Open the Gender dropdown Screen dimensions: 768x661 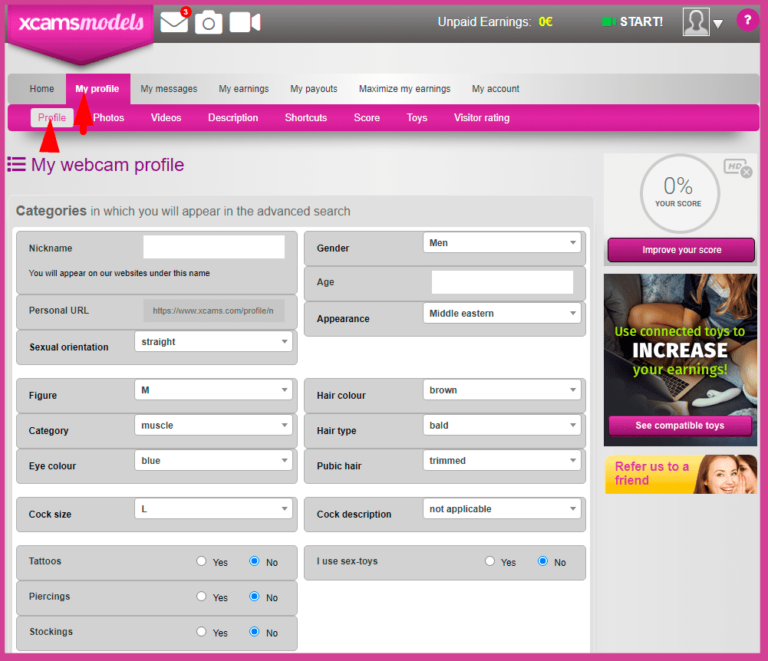[502, 243]
